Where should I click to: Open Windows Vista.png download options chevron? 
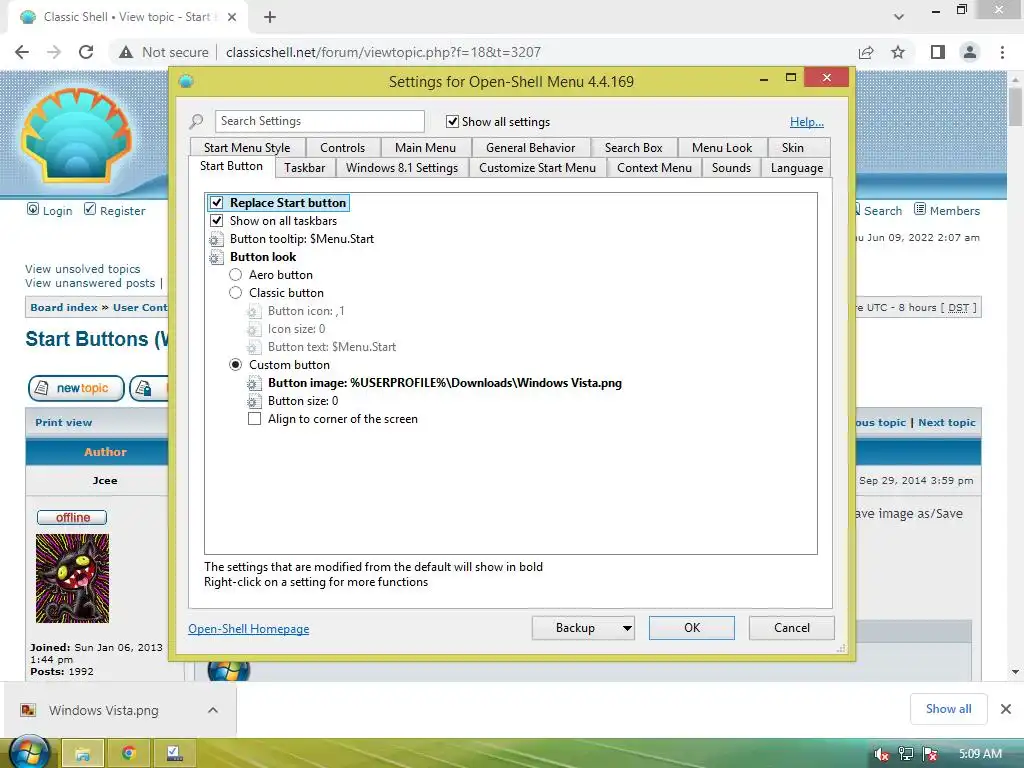point(213,710)
